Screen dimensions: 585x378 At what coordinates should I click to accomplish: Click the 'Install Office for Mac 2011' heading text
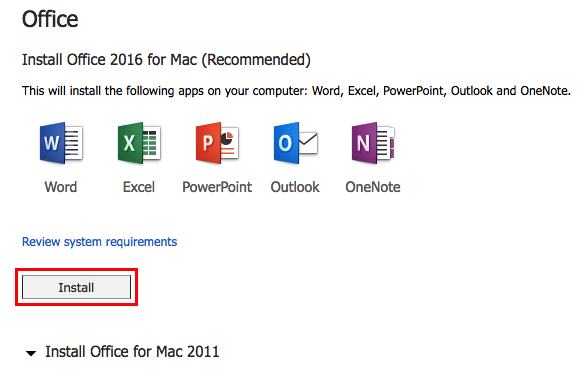(132, 352)
